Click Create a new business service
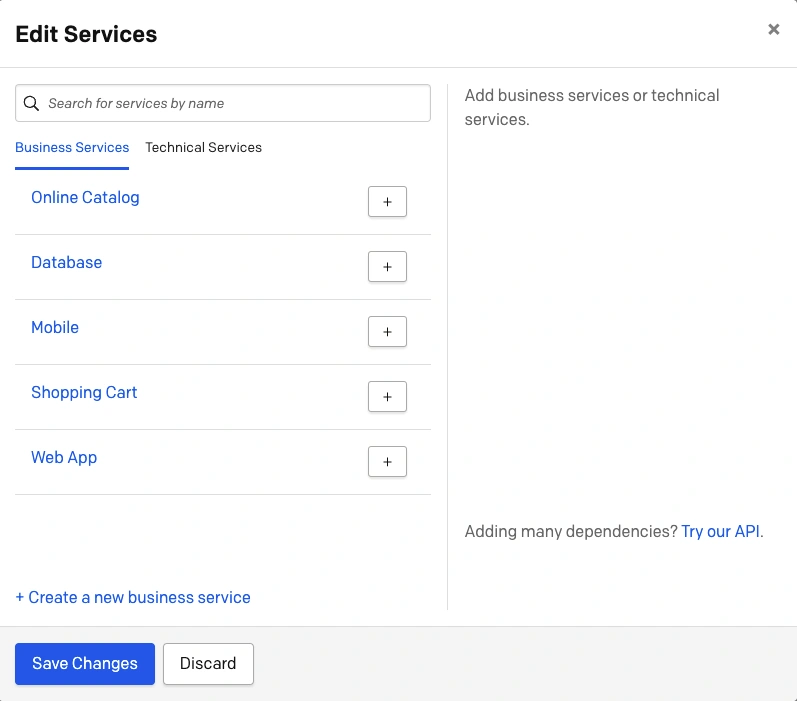797x701 pixels. (133, 598)
